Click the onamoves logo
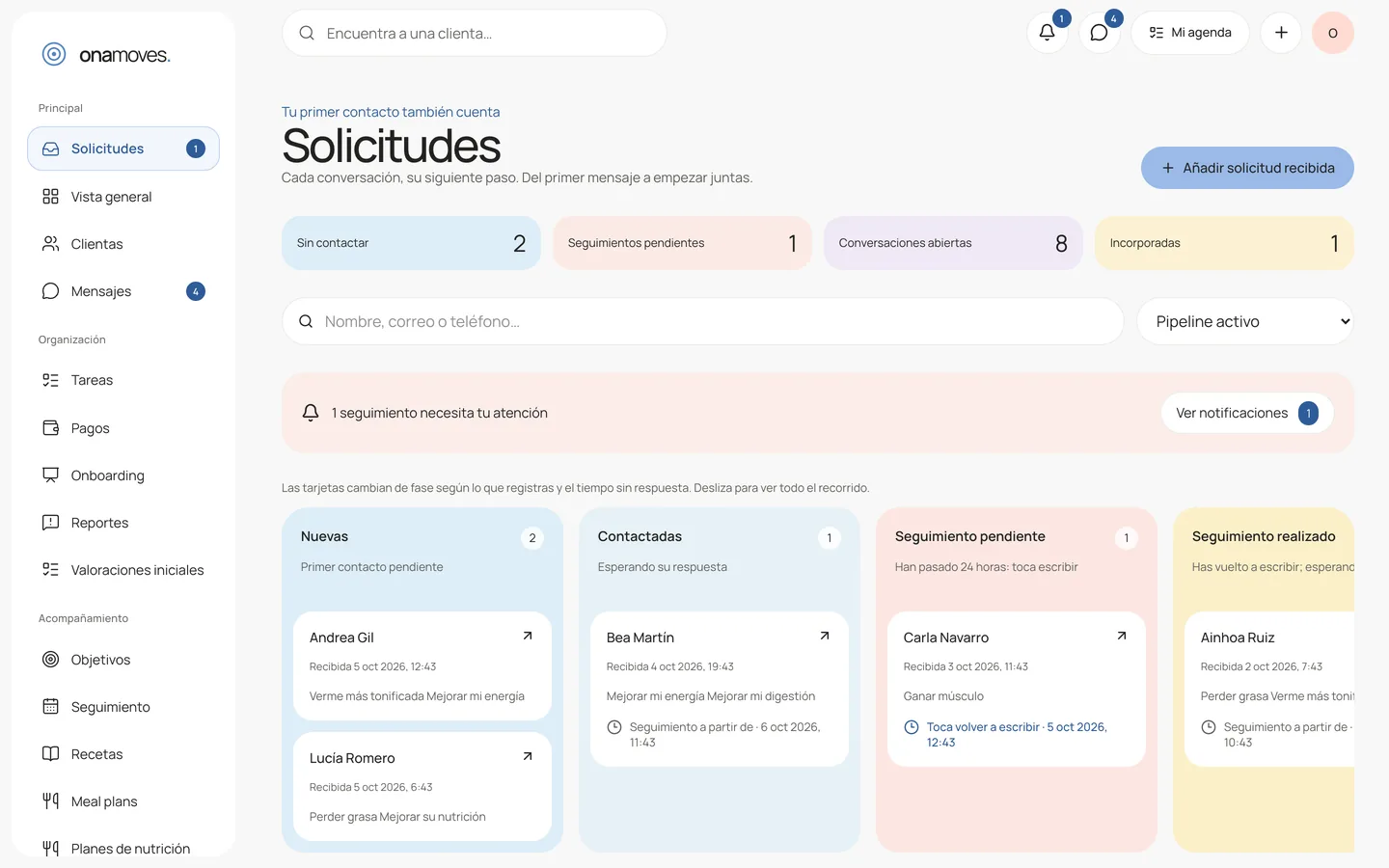 coord(106,55)
